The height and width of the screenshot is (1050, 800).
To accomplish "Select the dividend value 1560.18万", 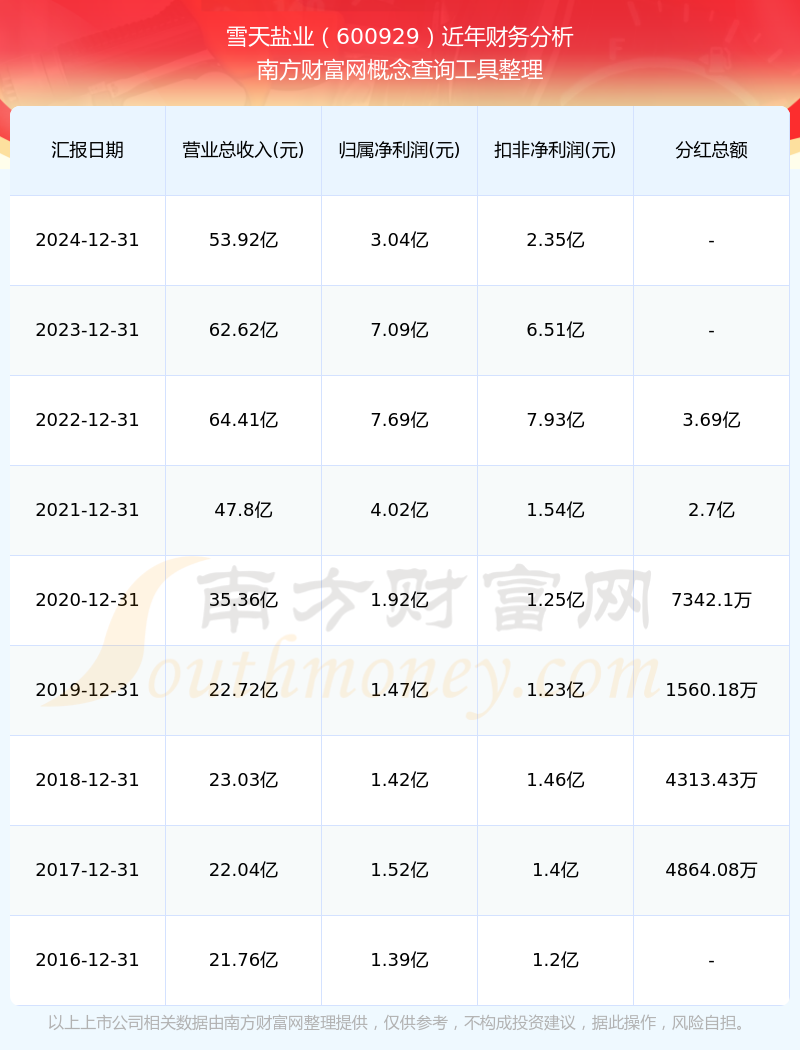I will [x=712, y=690].
